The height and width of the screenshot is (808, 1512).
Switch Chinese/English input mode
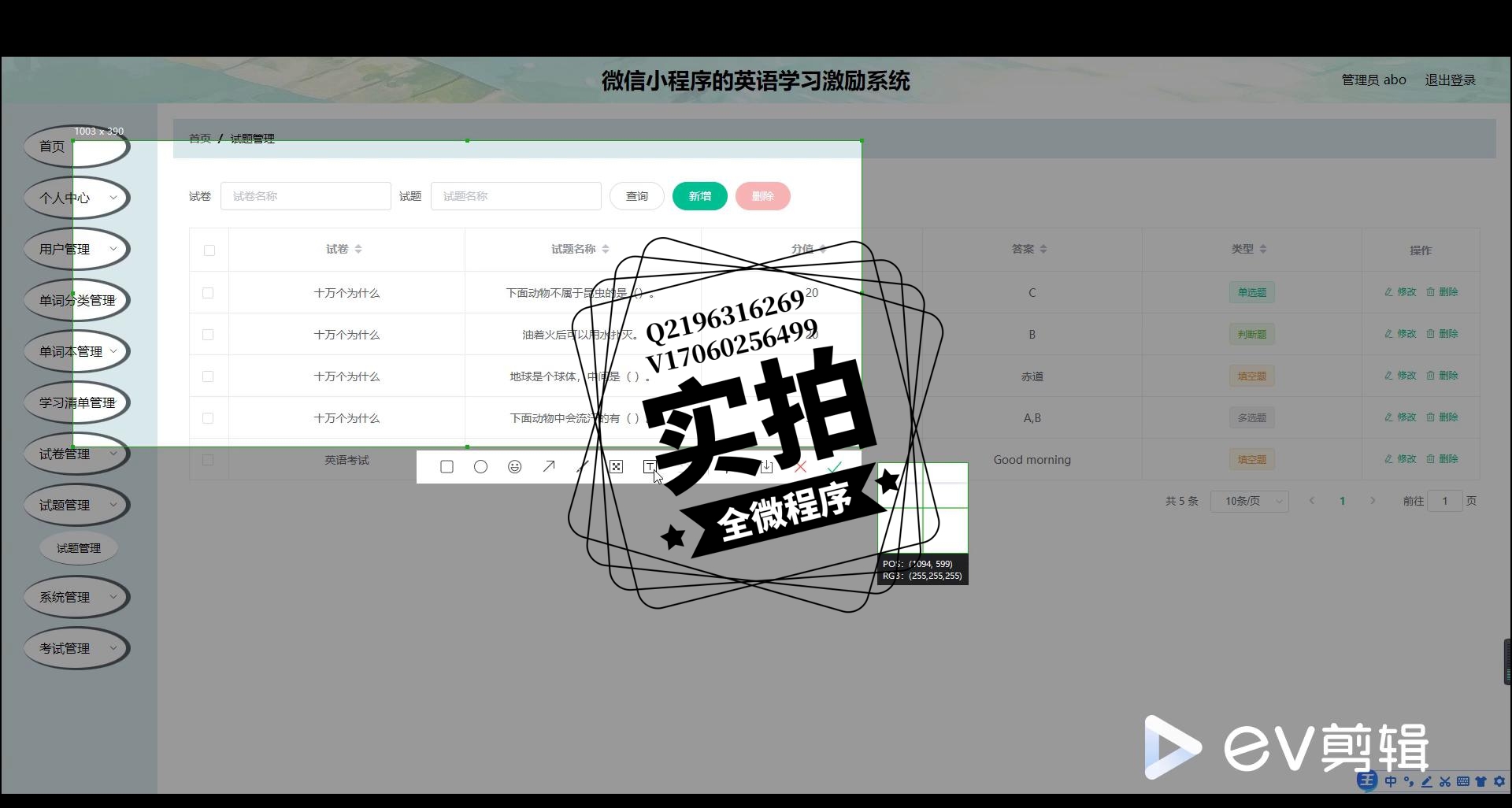click(1391, 781)
